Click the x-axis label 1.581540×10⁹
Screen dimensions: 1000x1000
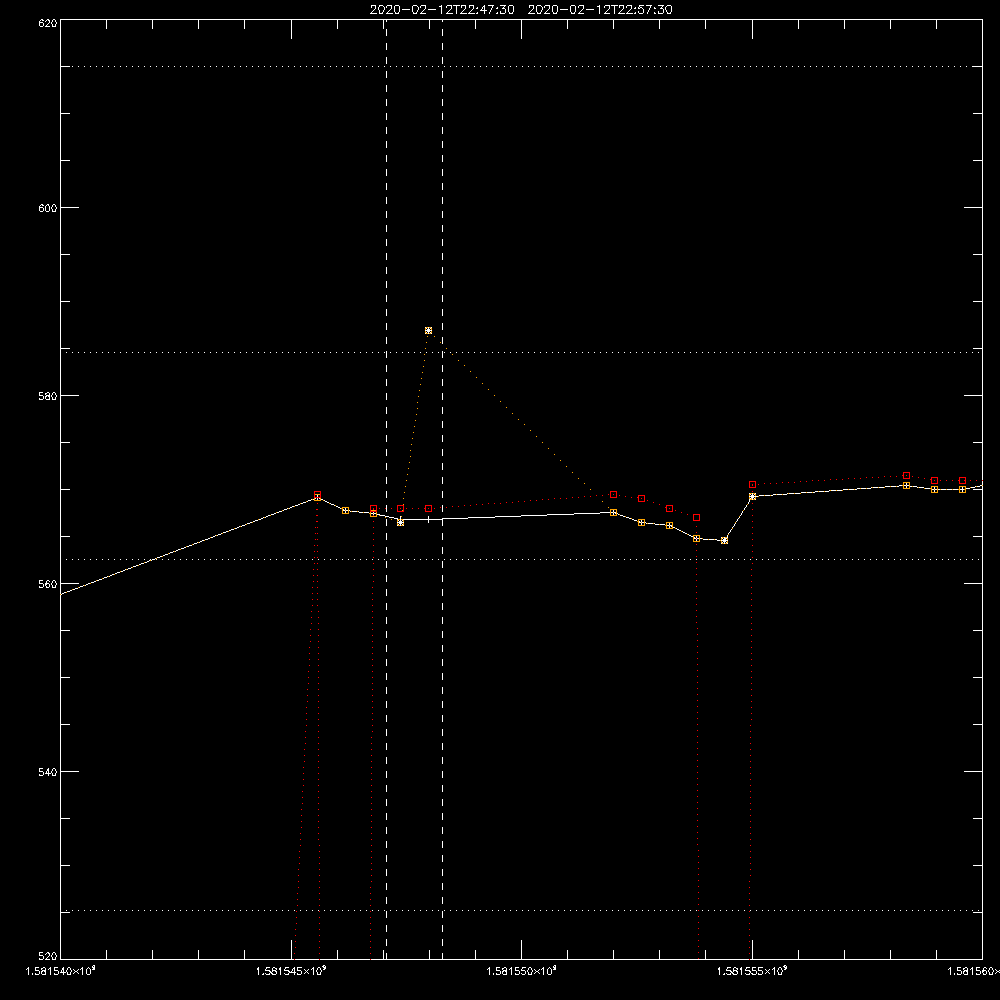pos(60,971)
